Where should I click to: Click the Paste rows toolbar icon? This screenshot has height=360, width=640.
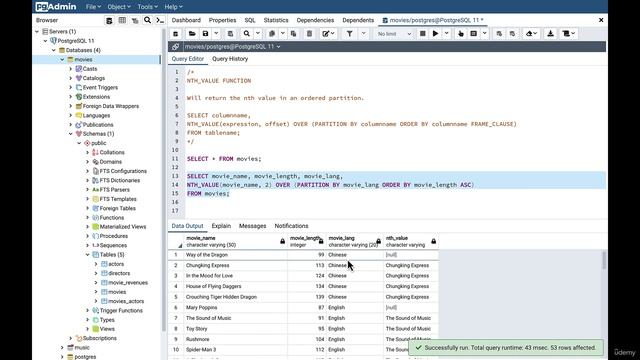tap(293, 34)
